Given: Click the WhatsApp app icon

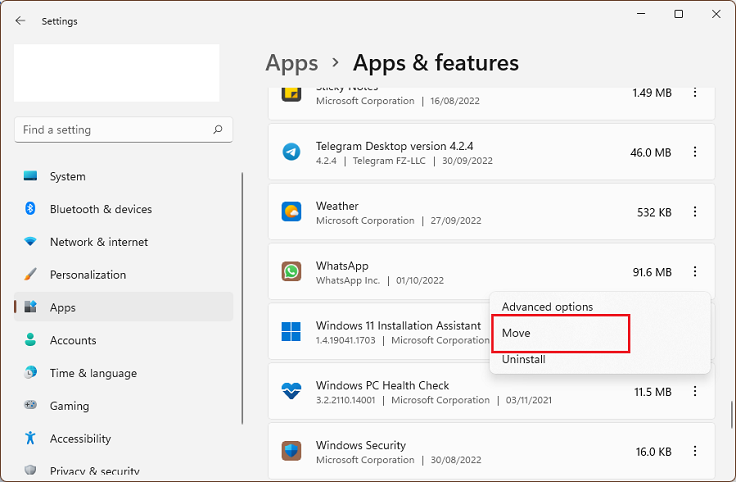Looking at the screenshot, I should pyautogui.click(x=291, y=271).
